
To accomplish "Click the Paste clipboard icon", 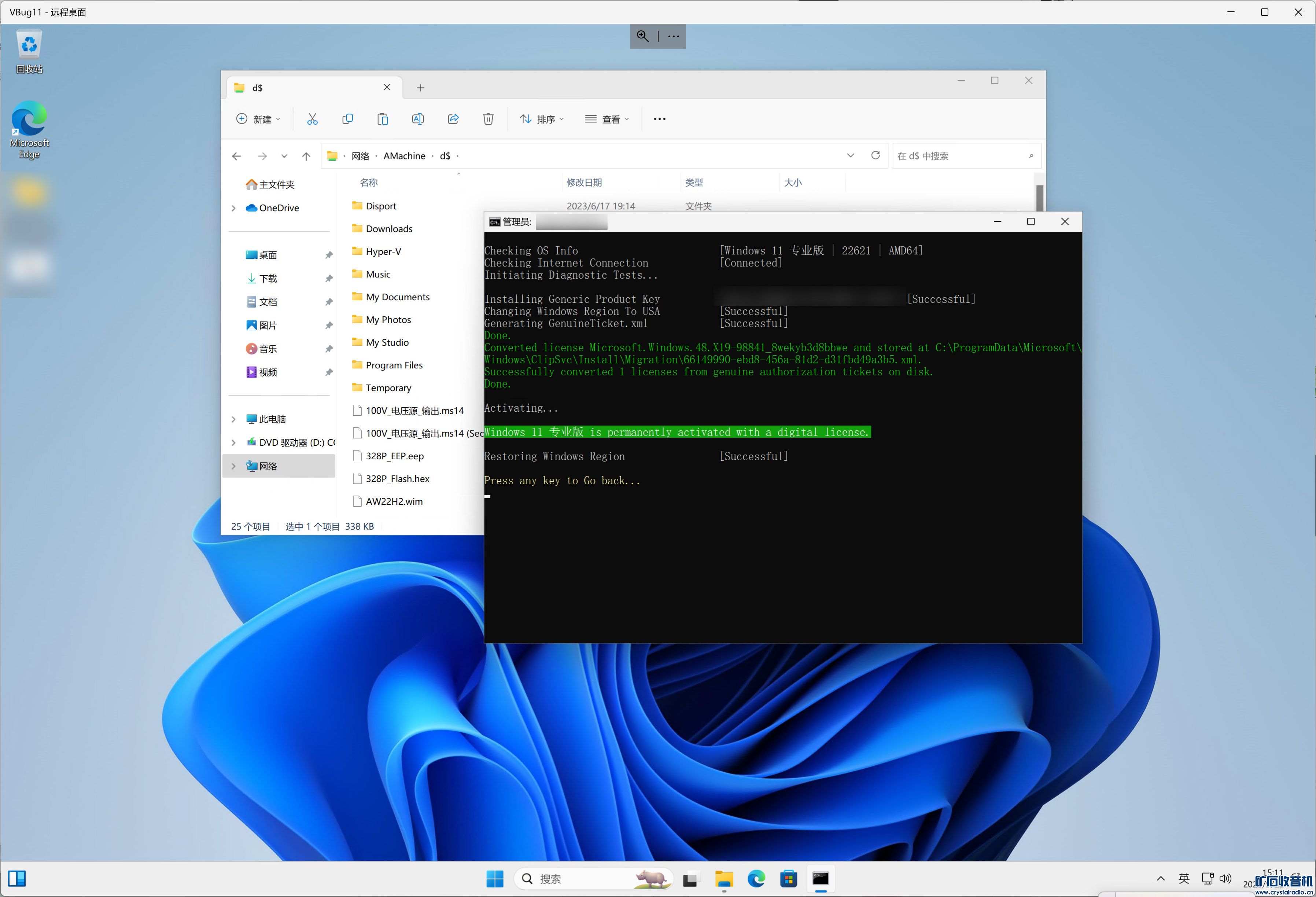I will click(383, 119).
